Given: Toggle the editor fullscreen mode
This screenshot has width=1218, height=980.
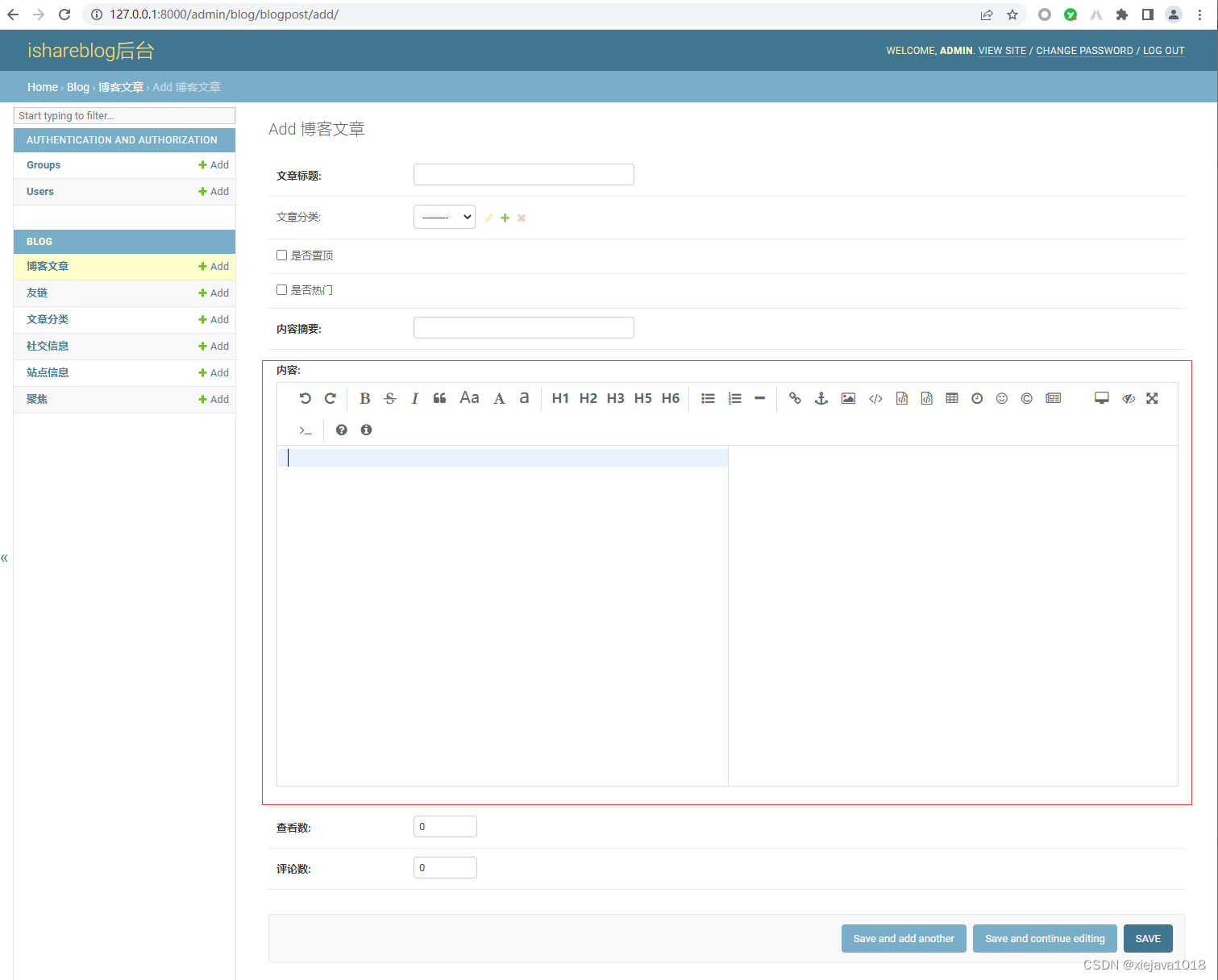Looking at the screenshot, I should [x=1153, y=398].
